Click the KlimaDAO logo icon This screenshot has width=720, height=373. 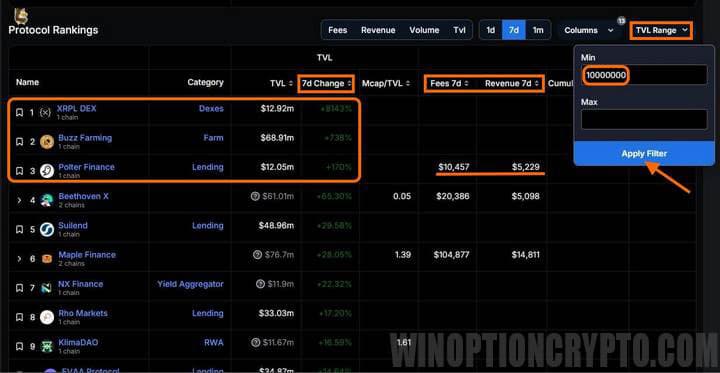47,346
